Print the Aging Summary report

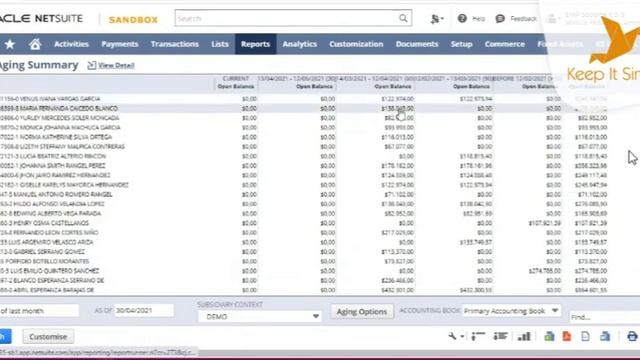(x=632, y=336)
